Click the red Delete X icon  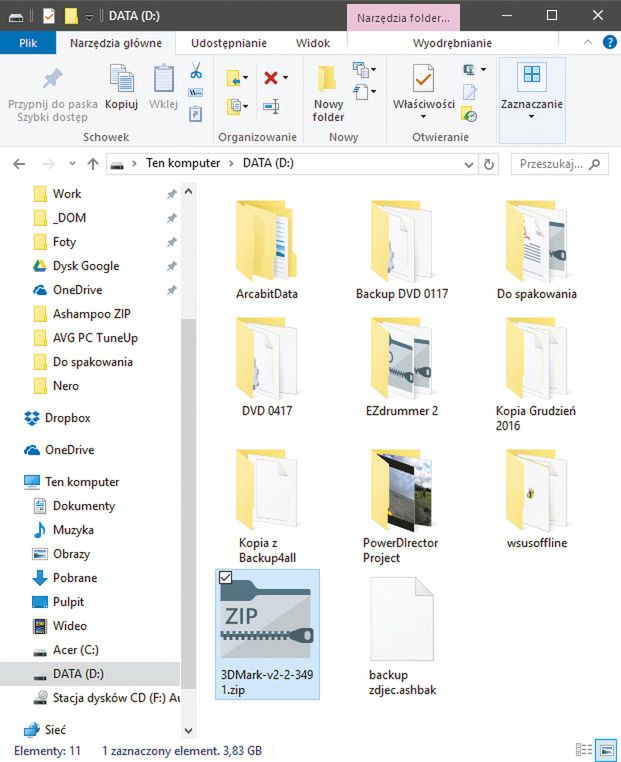(271, 78)
